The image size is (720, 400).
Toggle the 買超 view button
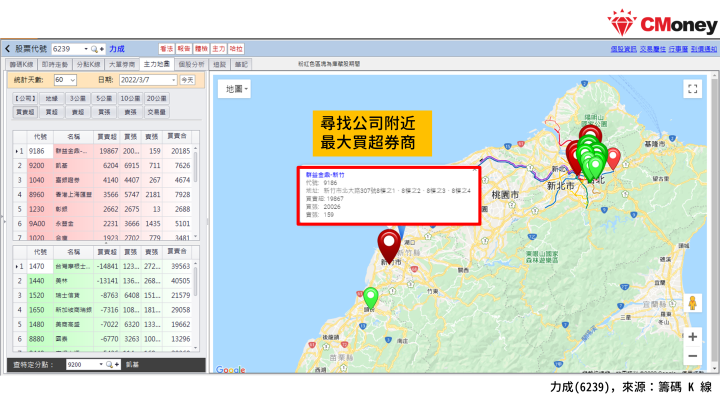tap(51, 112)
